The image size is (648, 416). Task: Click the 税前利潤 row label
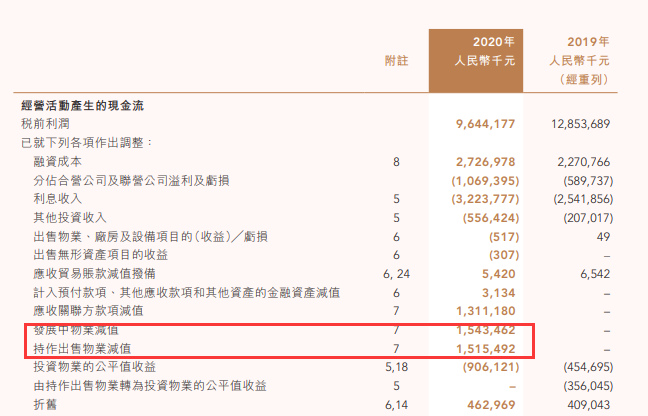(x=45, y=124)
